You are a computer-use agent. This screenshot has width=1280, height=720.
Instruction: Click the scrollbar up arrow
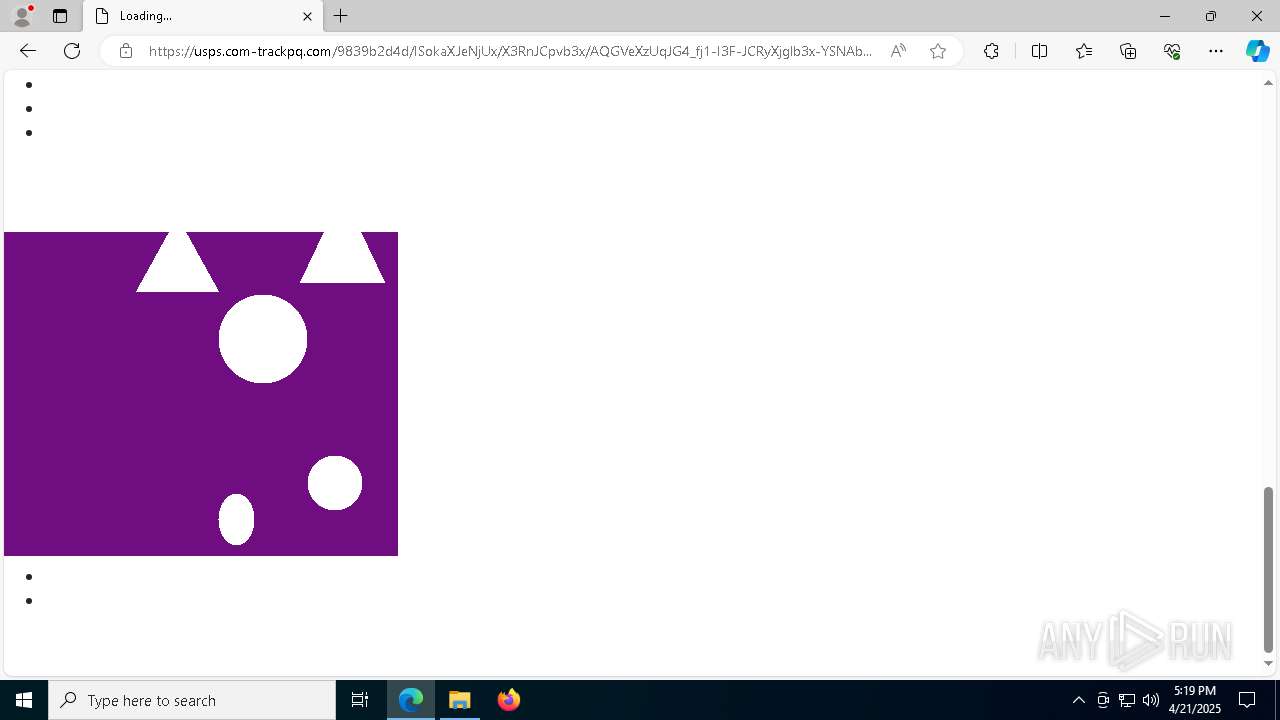[x=1268, y=83]
